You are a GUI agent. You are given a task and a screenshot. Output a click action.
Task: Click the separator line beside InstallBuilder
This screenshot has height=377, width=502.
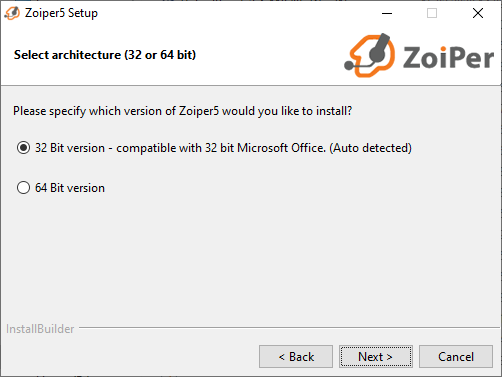click(289, 328)
